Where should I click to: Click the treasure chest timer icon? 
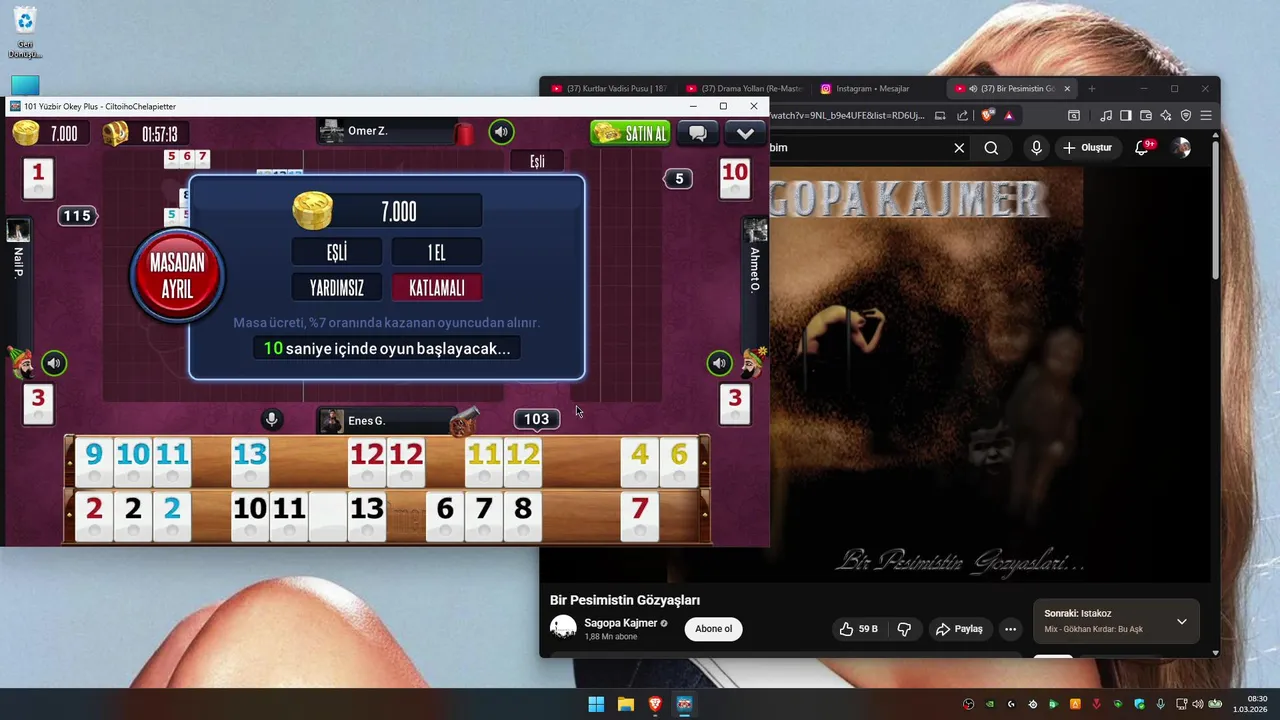tap(116, 134)
